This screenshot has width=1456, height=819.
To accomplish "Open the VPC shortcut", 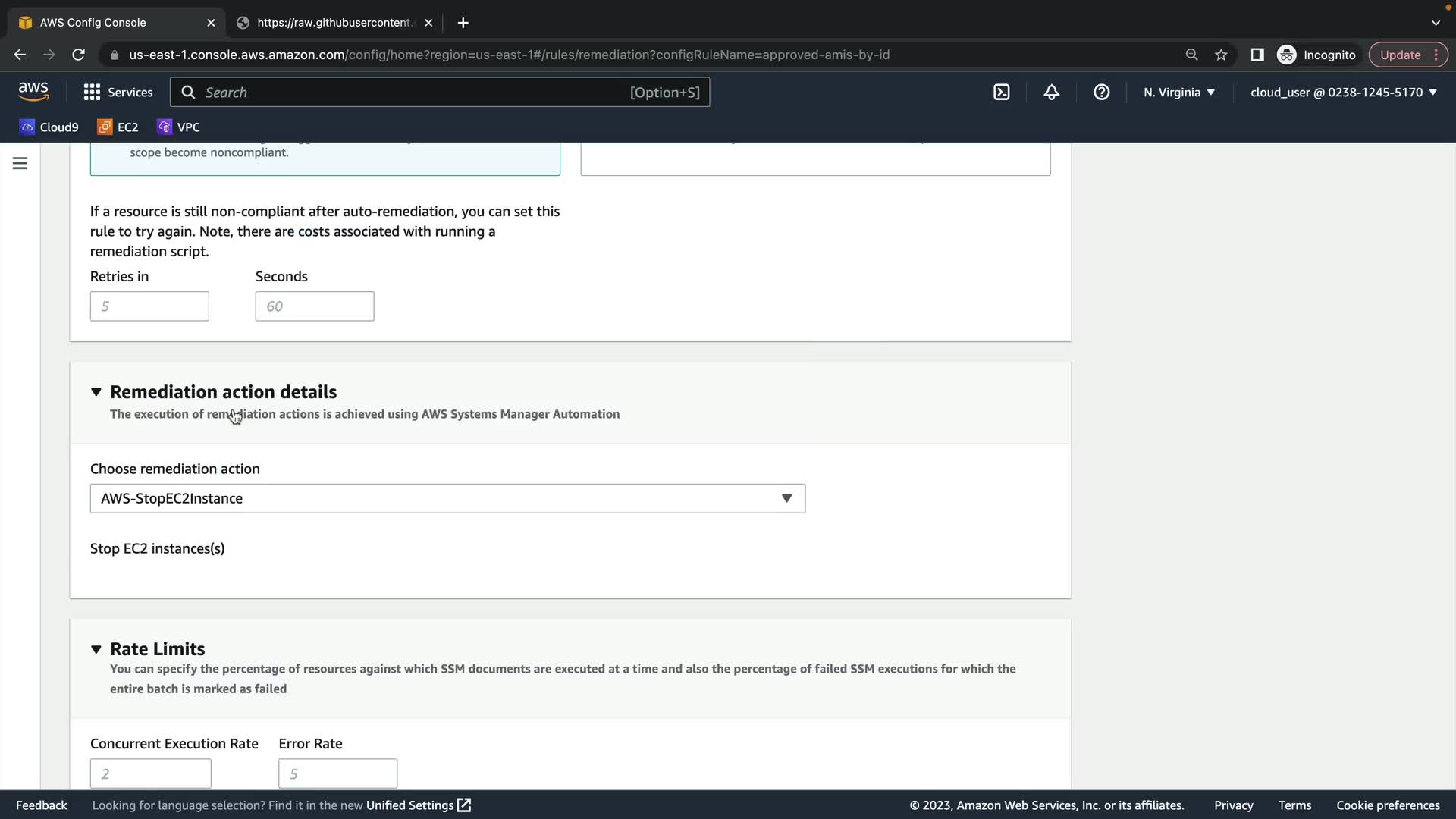I will coord(178,127).
